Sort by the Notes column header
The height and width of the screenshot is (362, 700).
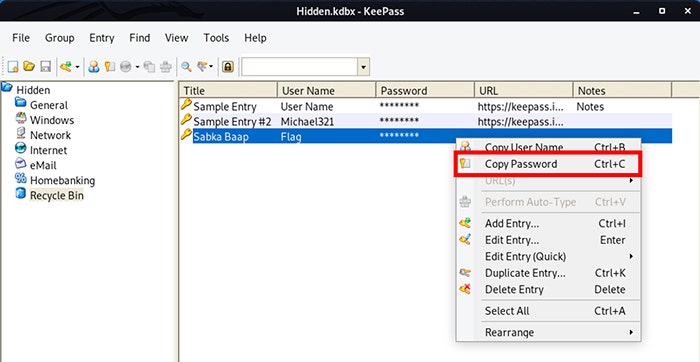(x=622, y=91)
